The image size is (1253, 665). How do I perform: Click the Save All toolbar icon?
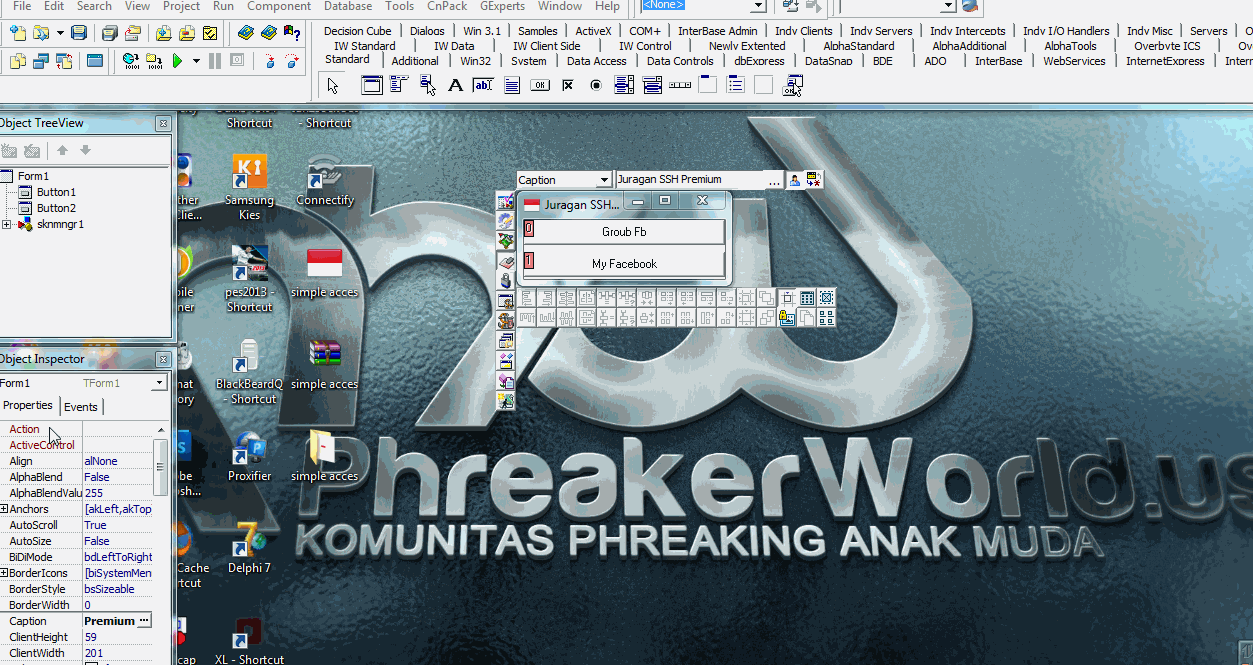[110, 33]
